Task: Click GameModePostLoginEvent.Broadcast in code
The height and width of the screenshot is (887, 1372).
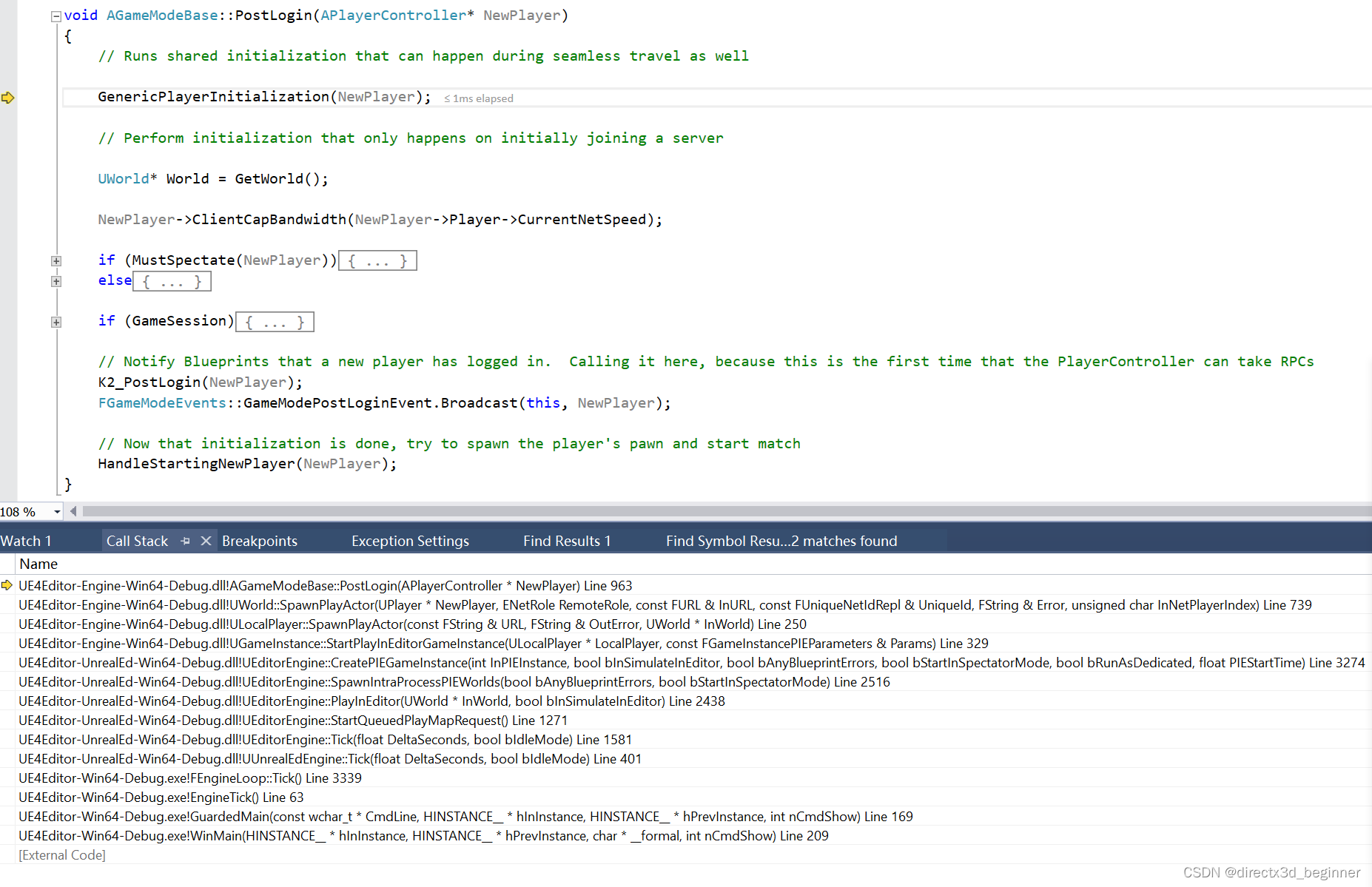Action: [x=381, y=403]
